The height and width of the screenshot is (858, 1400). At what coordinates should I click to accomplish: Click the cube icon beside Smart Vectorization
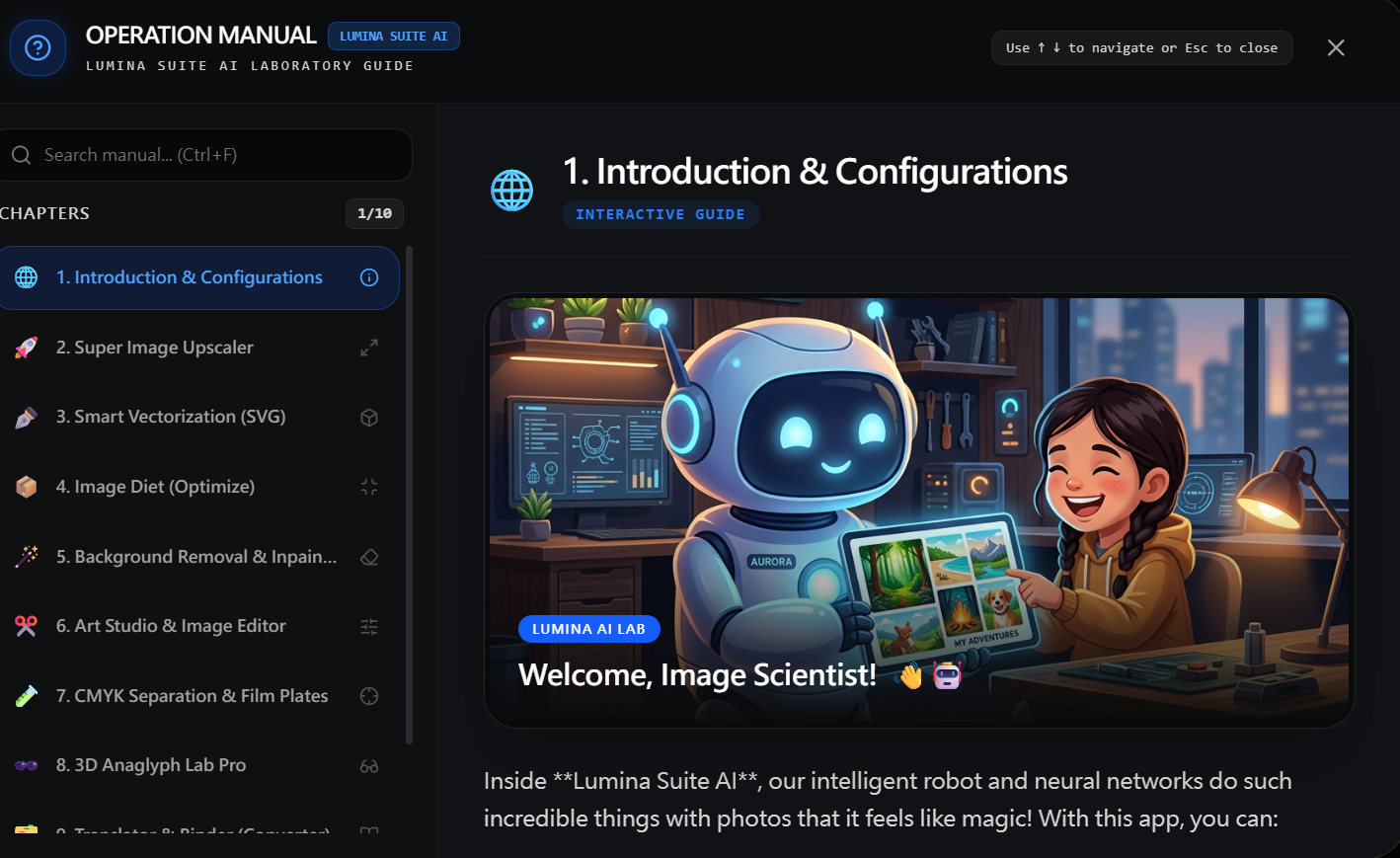pyautogui.click(x=369, y=418)
